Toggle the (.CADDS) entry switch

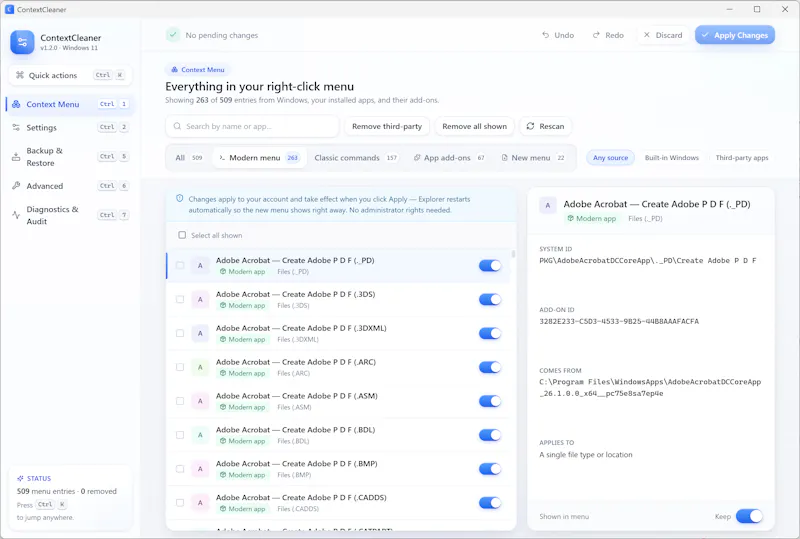coord(490,503)
